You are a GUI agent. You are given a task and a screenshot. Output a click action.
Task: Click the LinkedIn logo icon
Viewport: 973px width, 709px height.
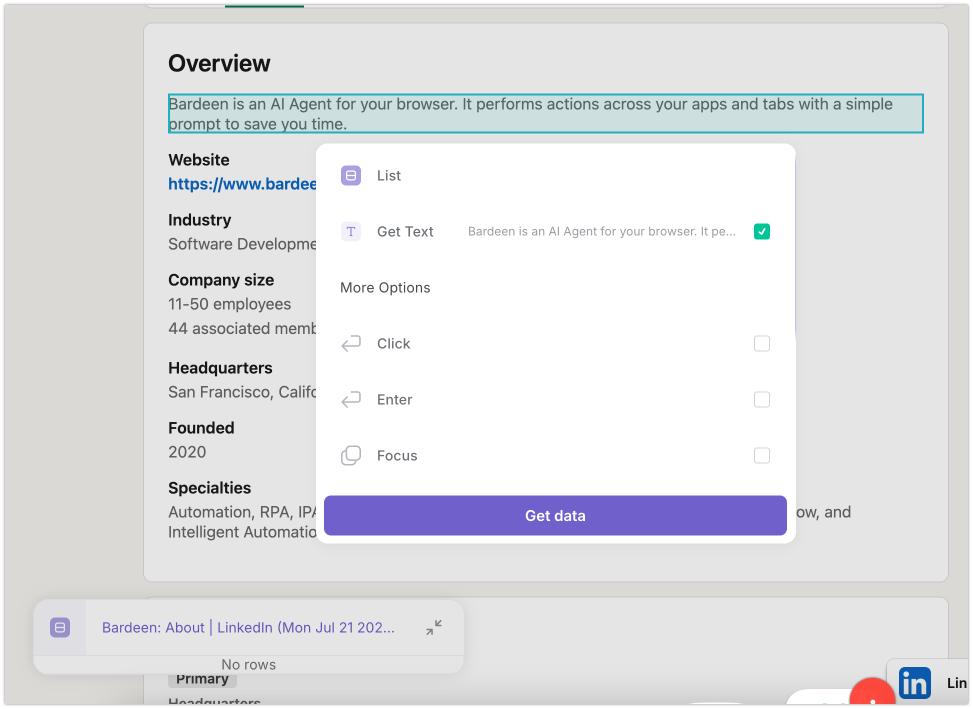click(915, 683)
